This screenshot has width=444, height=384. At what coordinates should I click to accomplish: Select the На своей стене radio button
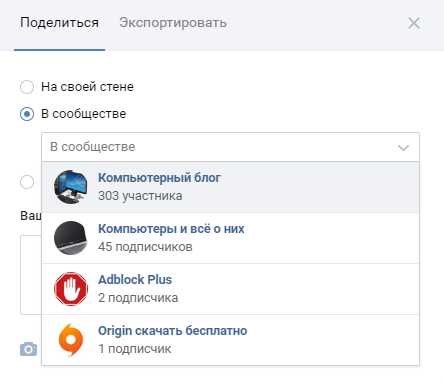pos(27,87)
